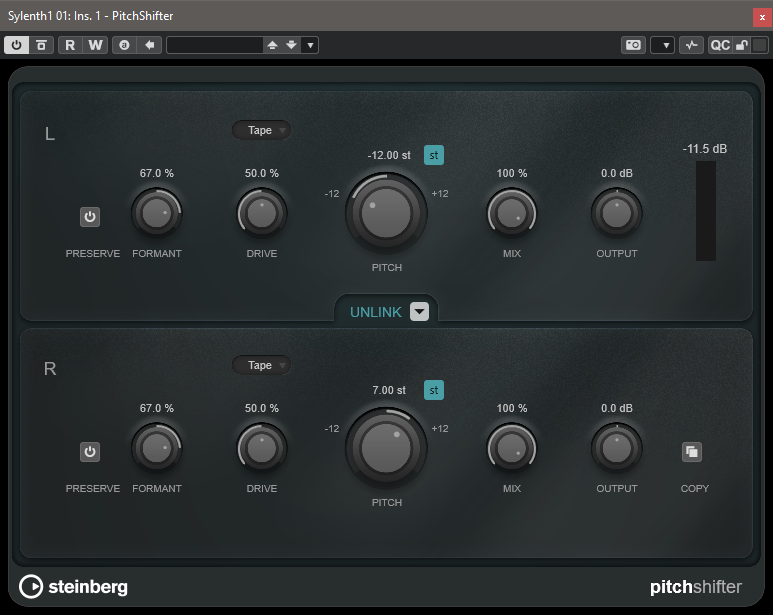Viewport: 773px width, 615px height.
Task: Open the Tape mode dropdown for L channel
Action: click(261, 130)
